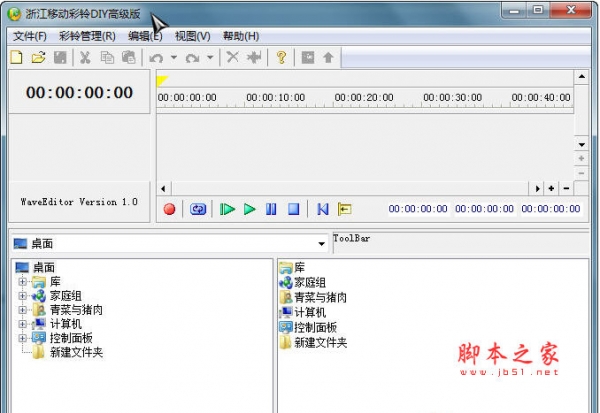Click the 00:00:10:00 mark on ruler
The image size is (600, 413).
tap(276, 98)
